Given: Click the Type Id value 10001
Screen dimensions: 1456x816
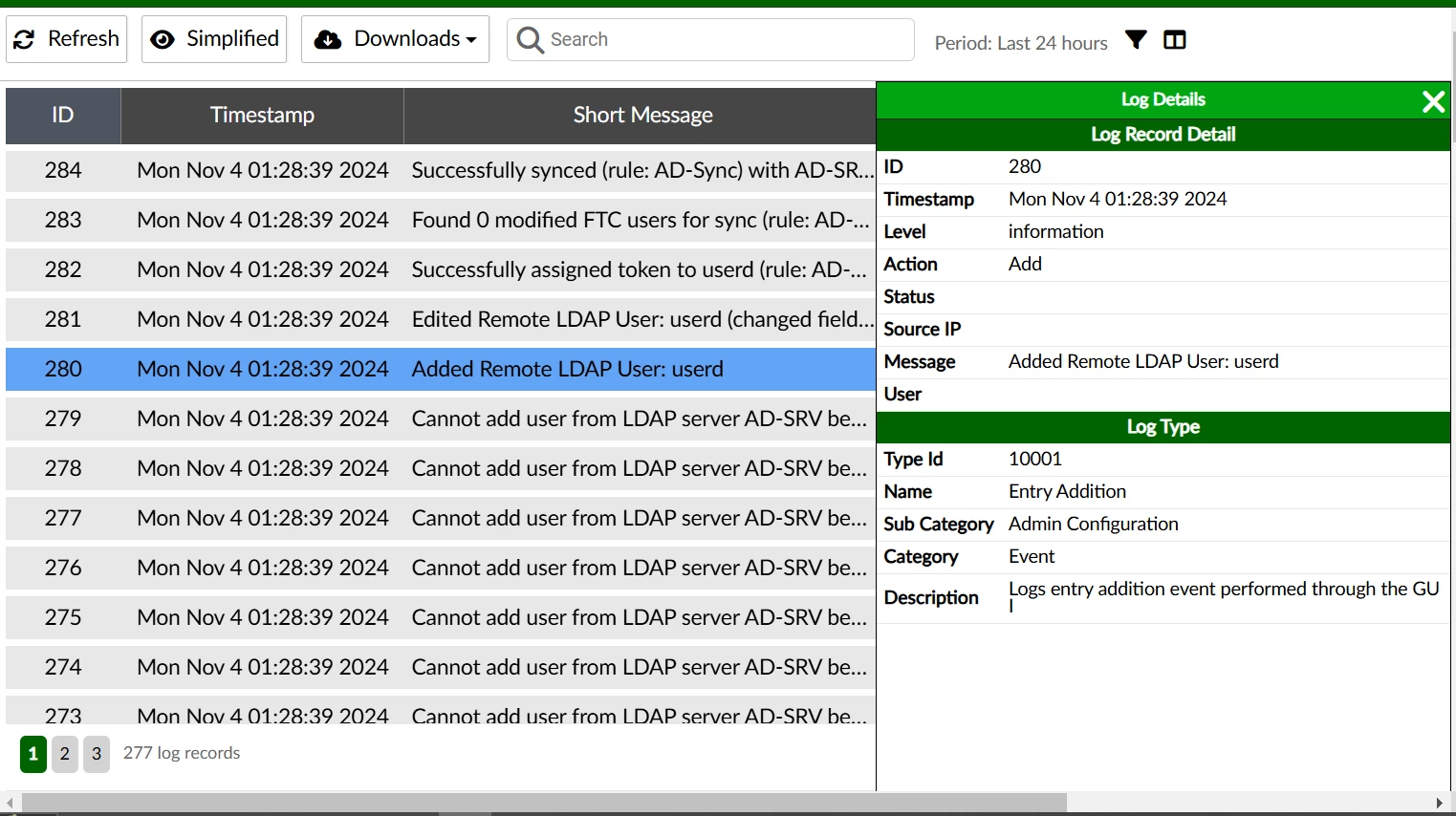Looking at the screenshot, I should pos(1035,459).
